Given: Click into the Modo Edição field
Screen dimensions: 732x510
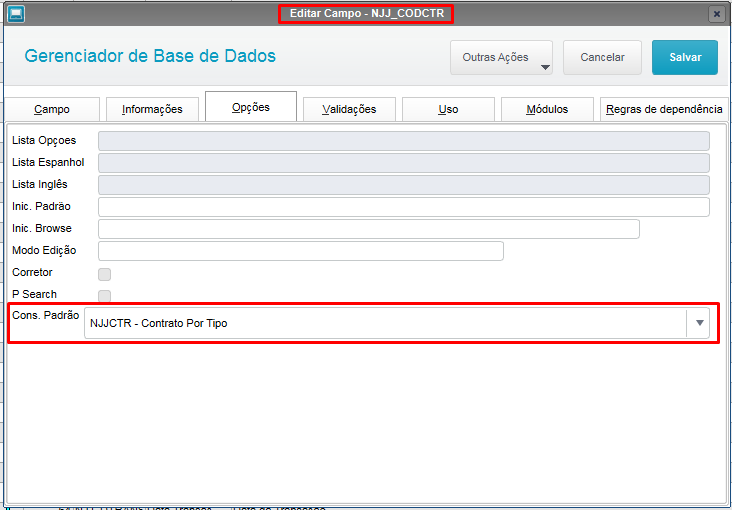Looking at the screenshot, I should (x=301, y=251).
